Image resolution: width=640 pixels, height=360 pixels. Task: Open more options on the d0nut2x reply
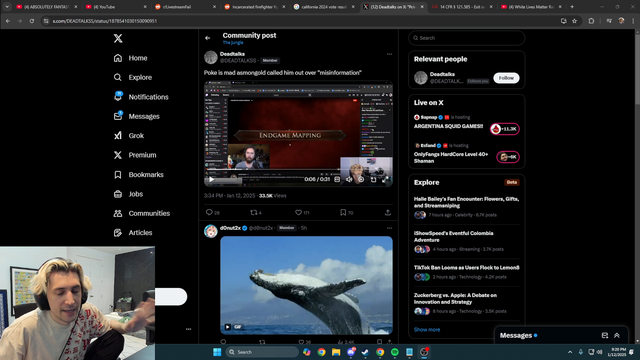389,228
